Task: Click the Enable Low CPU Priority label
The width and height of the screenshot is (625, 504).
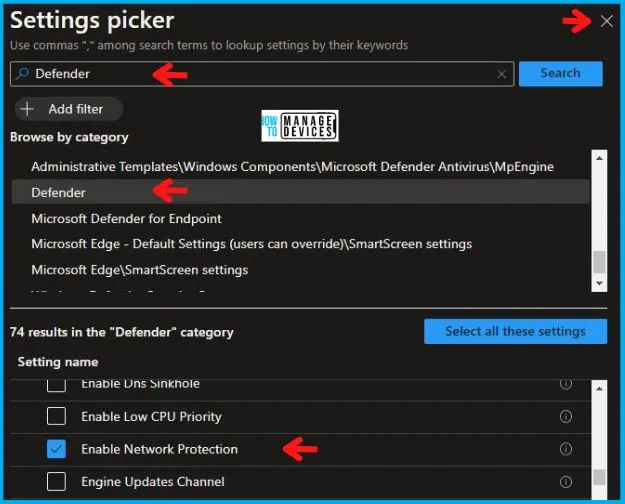Action: 151,417
